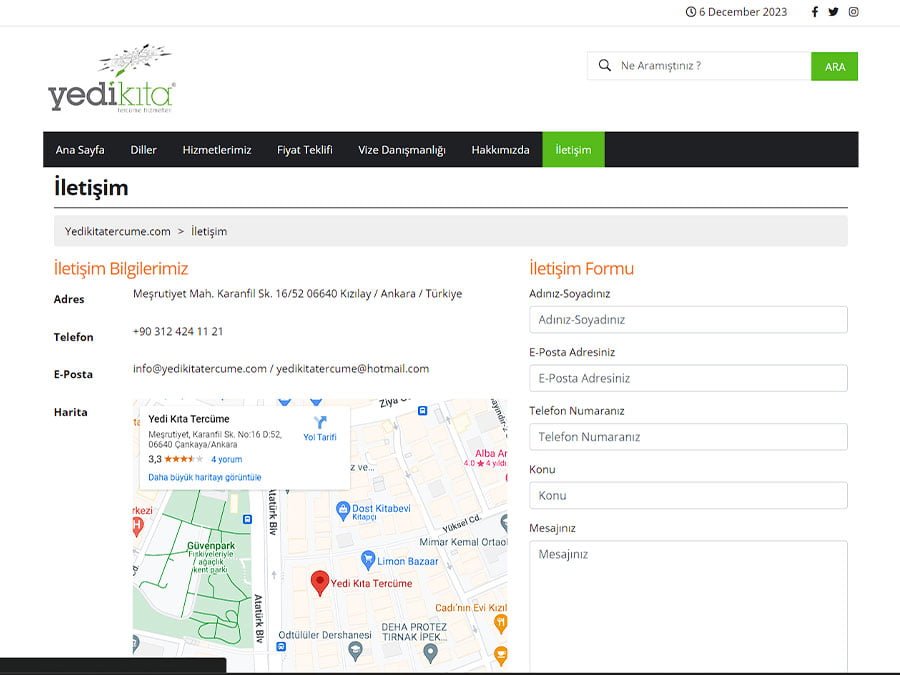The height and width of the screenshot is (675, 900).
Task: Click the 'İletişim Bilgilerimiz' heading
Action: [121, 269]
